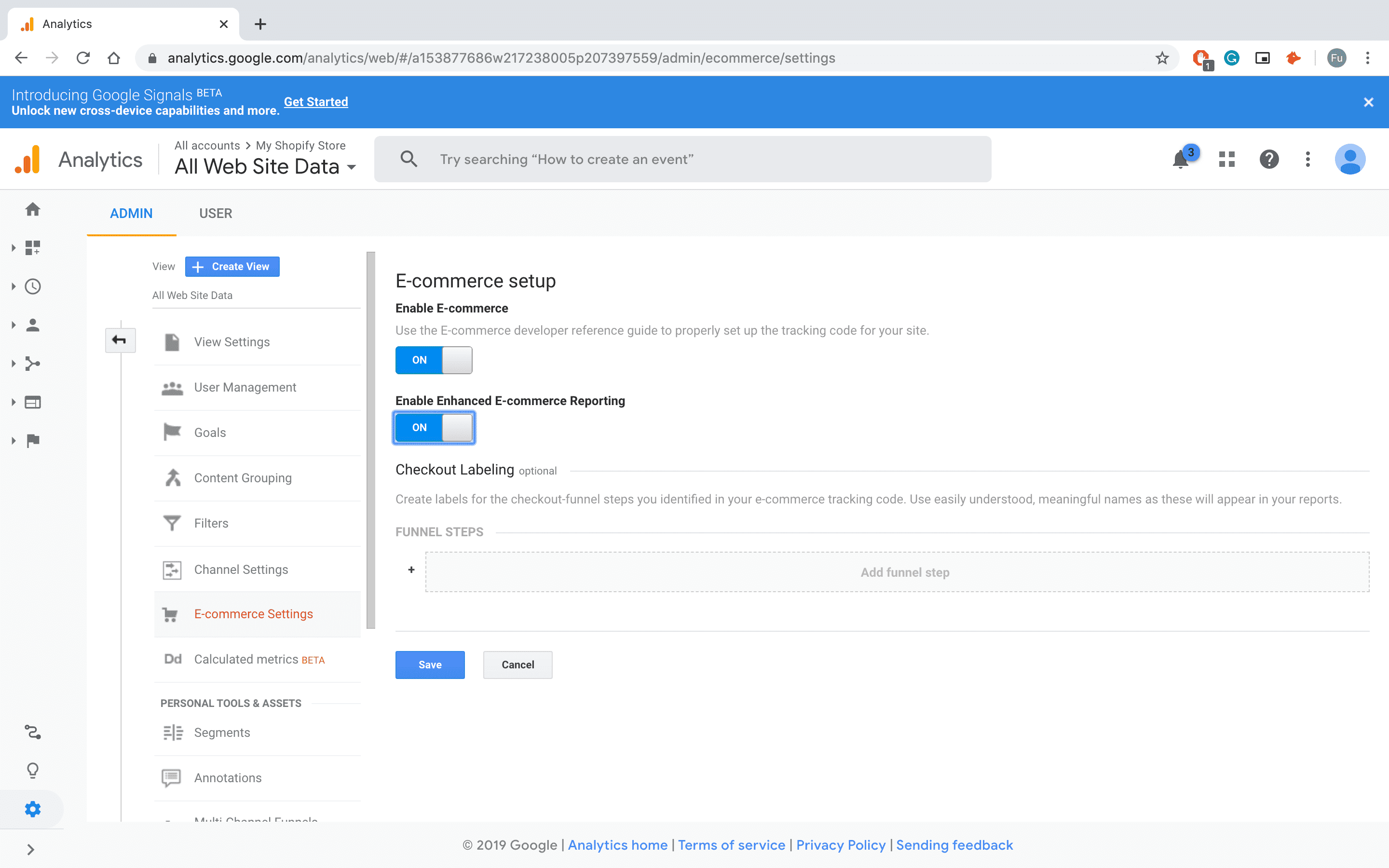Screen dimensions: 1389x868
Task: Expand the left navigation with bottom chevron
Action: click(x=31, y=849)
